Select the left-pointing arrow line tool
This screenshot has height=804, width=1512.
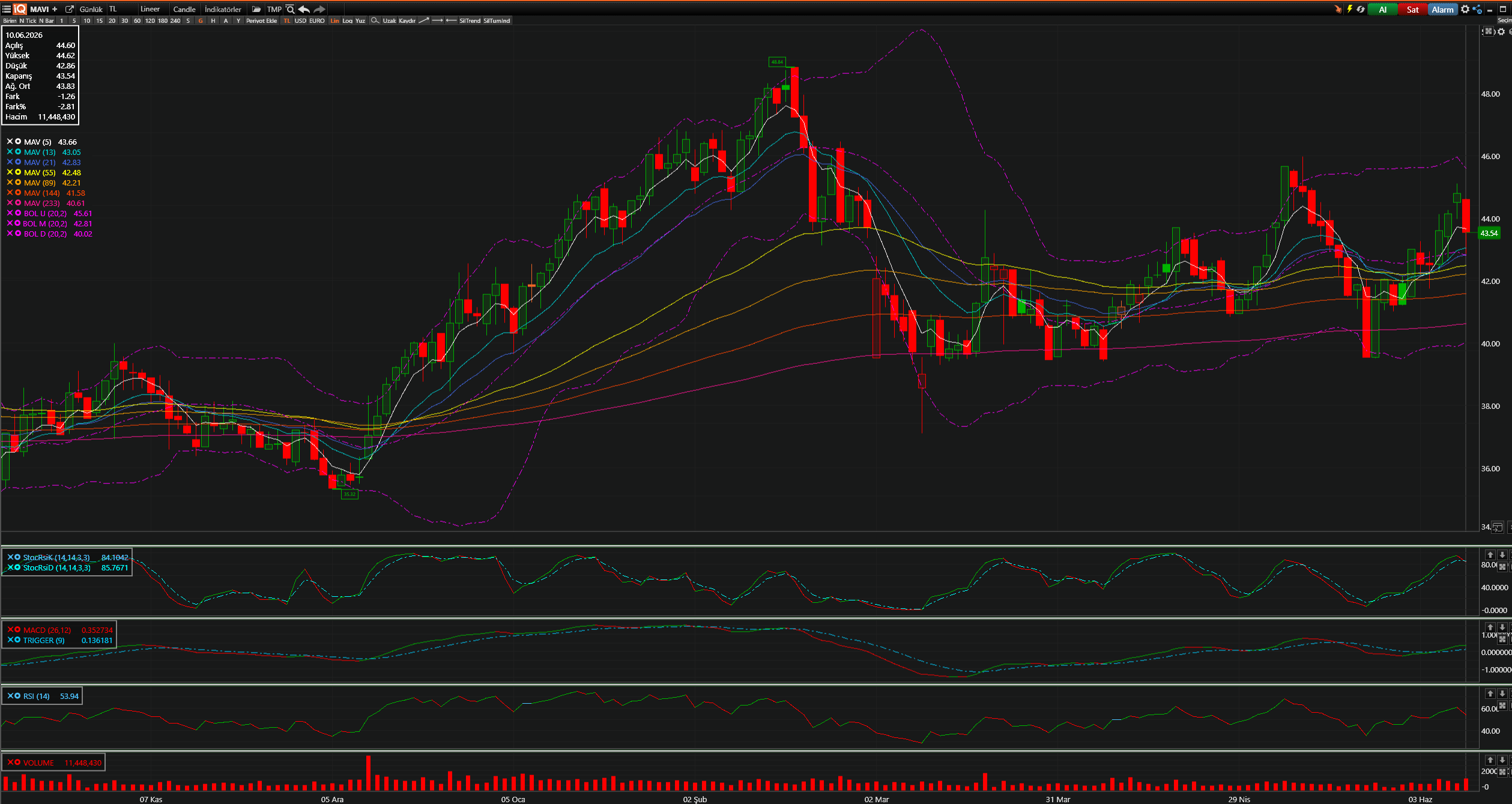click(x=451, y=20)
